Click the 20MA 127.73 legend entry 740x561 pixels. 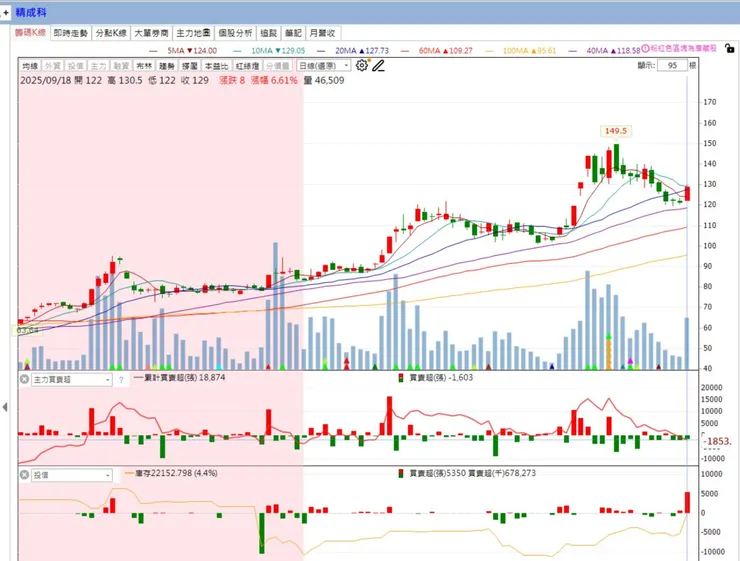tap(353, 50)
